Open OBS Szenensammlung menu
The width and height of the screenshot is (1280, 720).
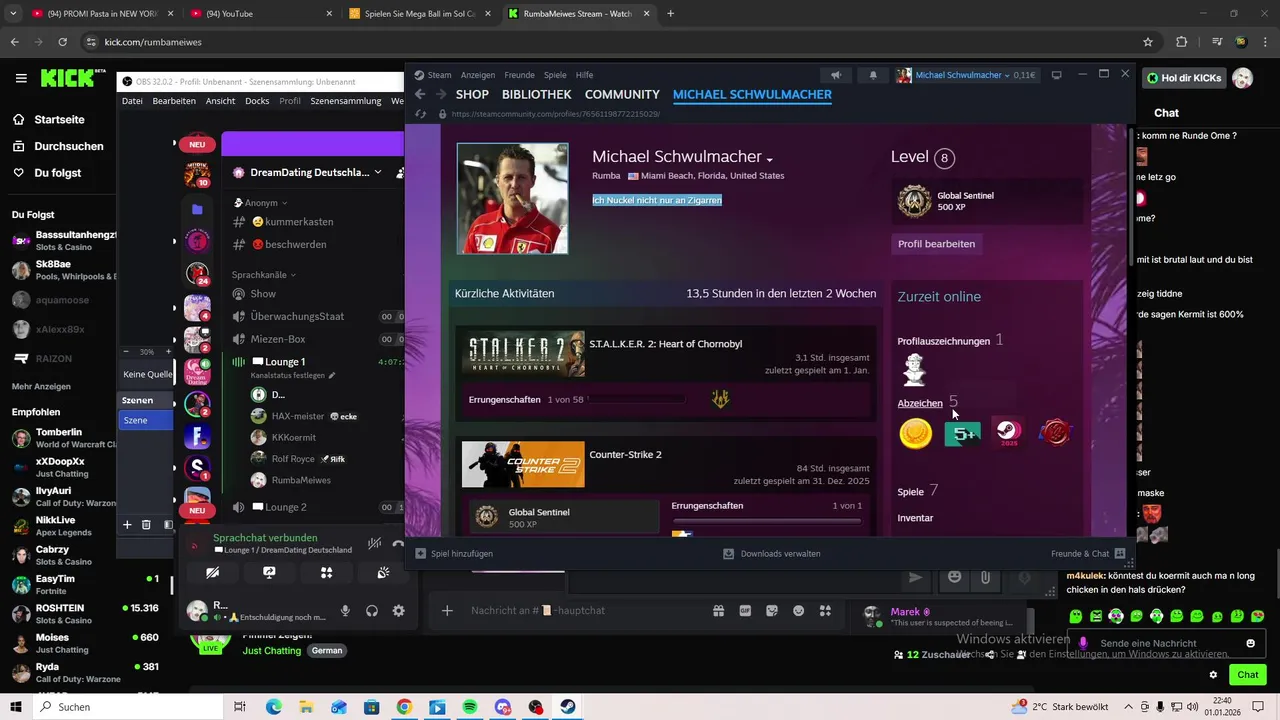tap(346, 101)
